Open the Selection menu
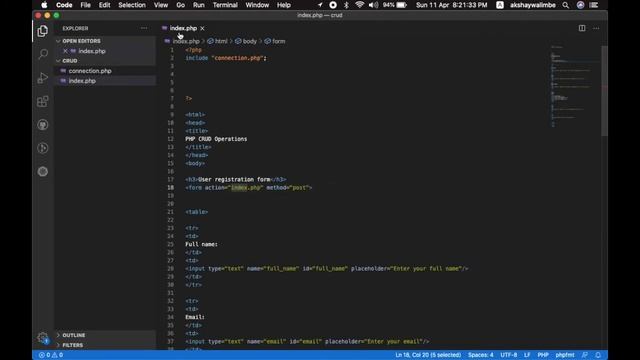 point(132,5)
